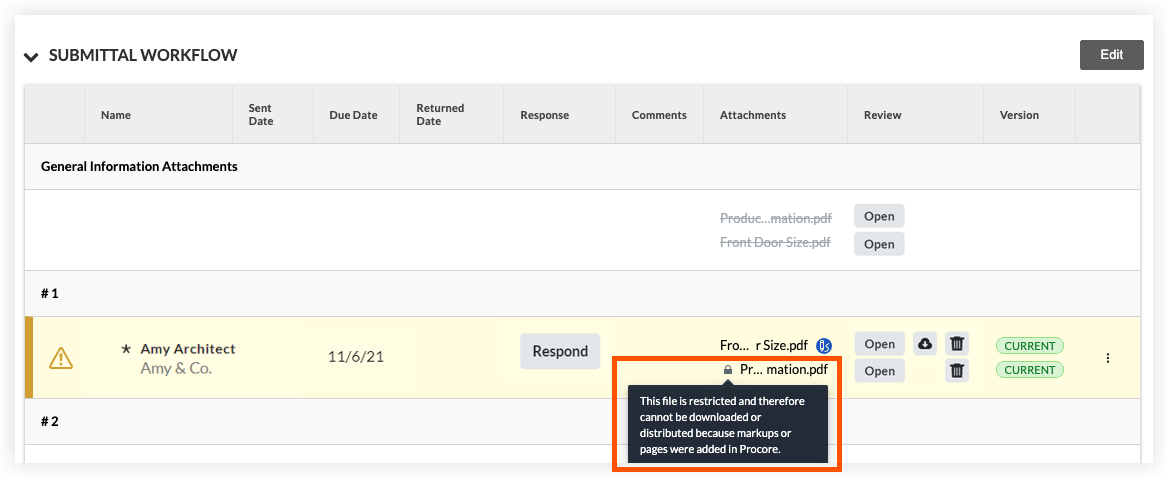Open the vertical ellipsis menu for Amy's row
The height and width of the screenshot is (487, 1168).
point(1108,358)
